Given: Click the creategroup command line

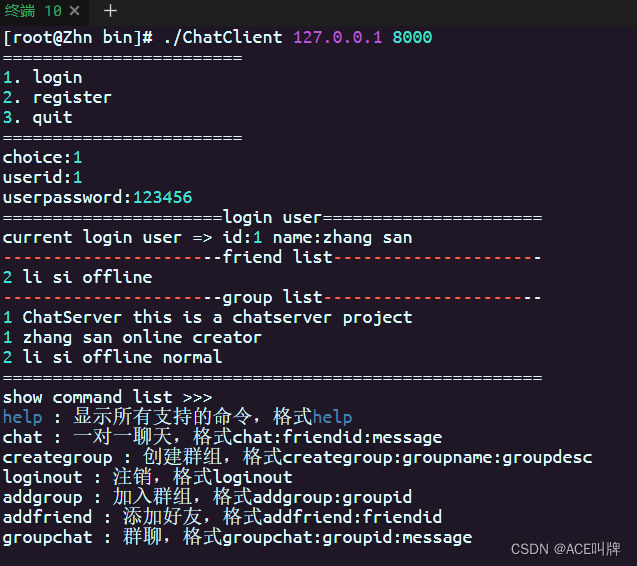Looking at the screenshot, I should (x=297, y=457).
